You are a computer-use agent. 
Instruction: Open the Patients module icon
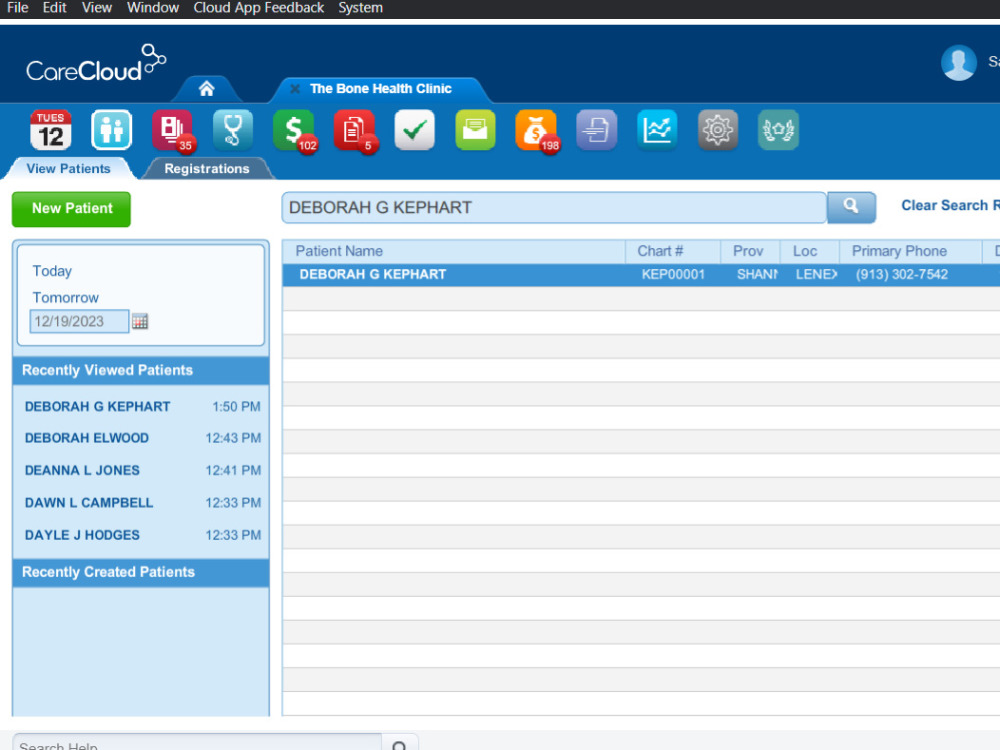(x=112, y=130)
